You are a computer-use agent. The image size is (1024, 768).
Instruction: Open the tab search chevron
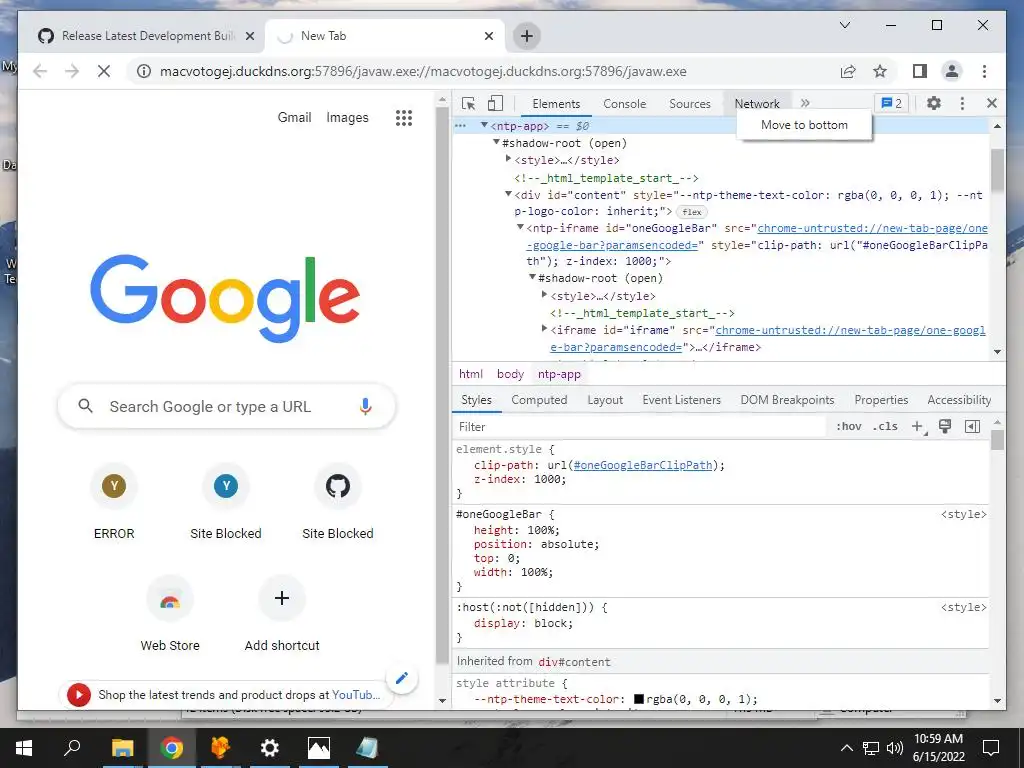click(844, 25)
